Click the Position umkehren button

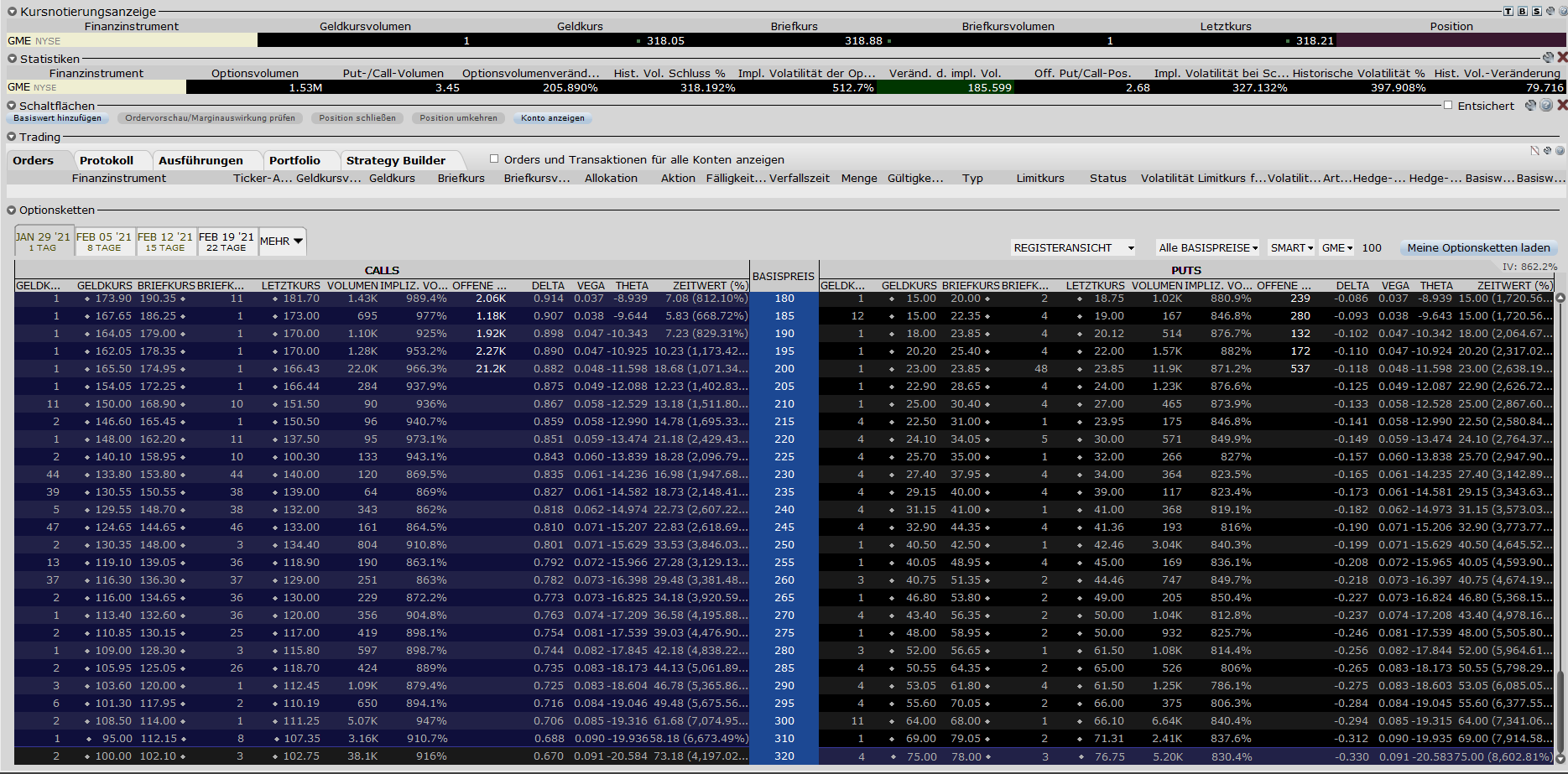(459, 118)
